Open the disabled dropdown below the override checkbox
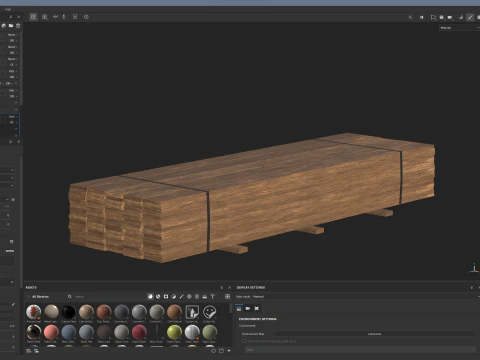480x360 pixels. pos(360,349)
